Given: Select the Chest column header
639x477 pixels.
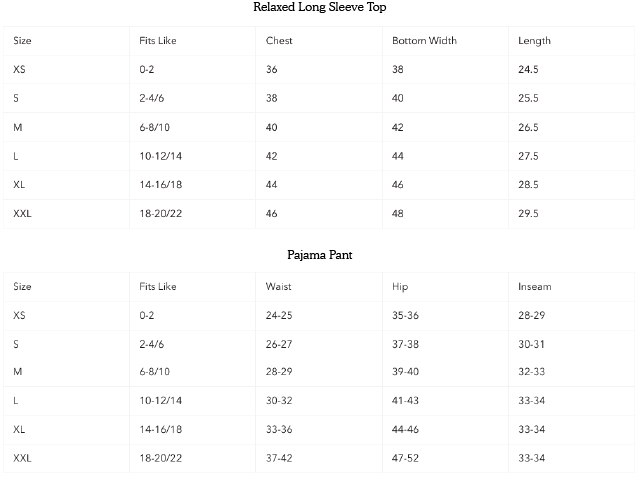Looking at the screenshot, I should click(279, 41).
